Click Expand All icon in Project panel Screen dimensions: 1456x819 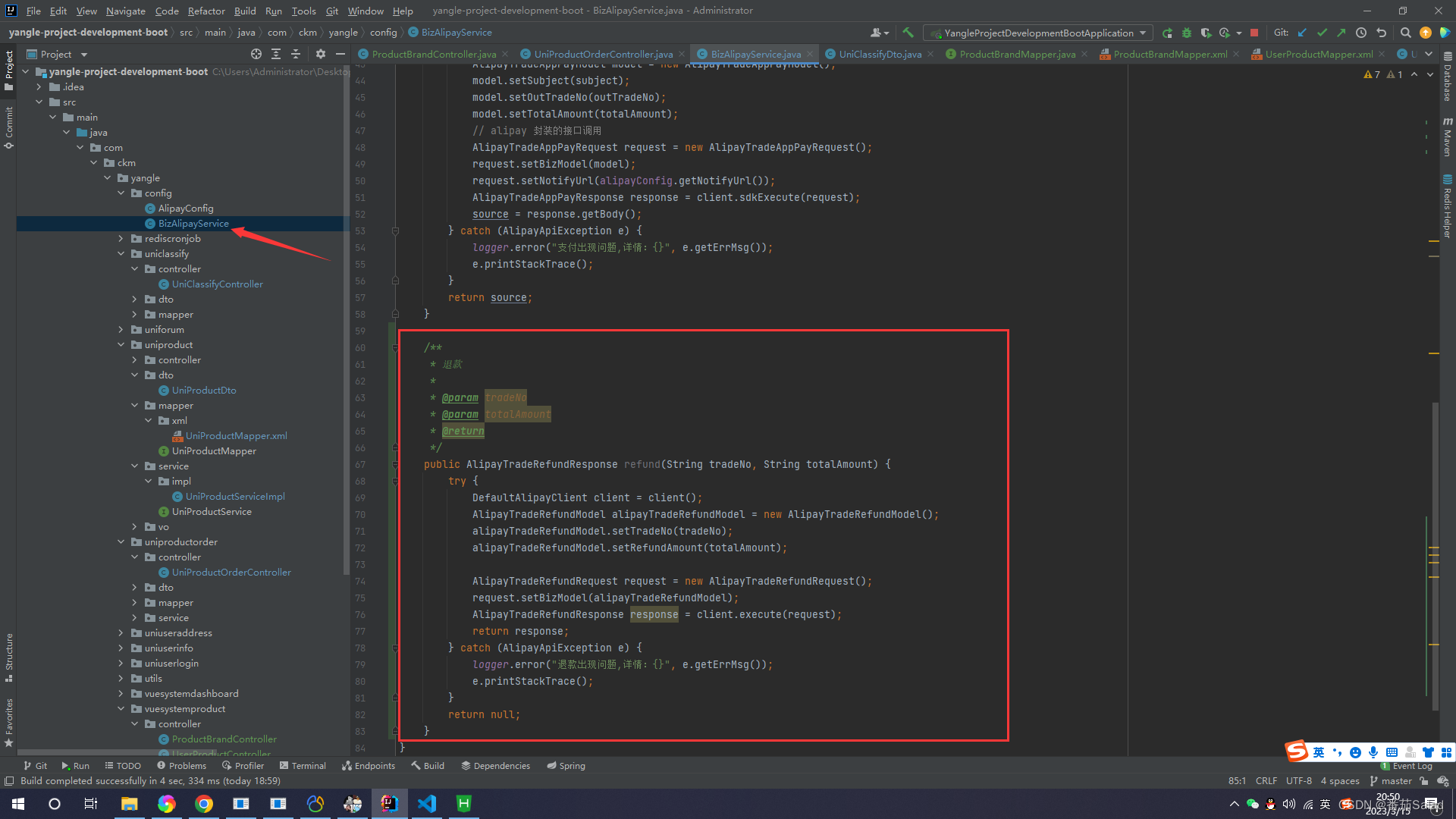click(276, 54)
